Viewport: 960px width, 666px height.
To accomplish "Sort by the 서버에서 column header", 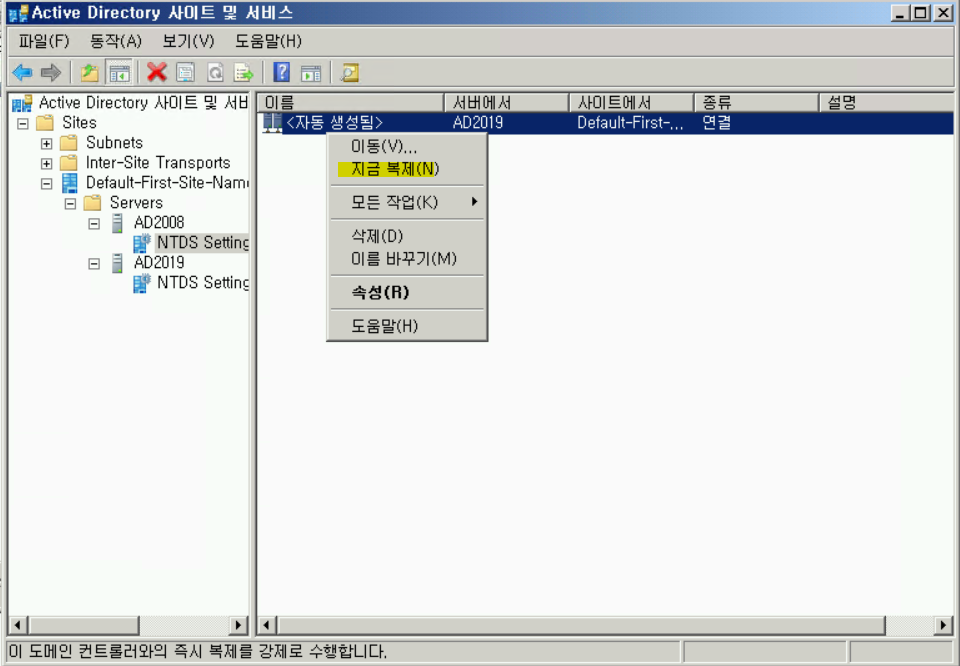I will click(x=507, y=102).
